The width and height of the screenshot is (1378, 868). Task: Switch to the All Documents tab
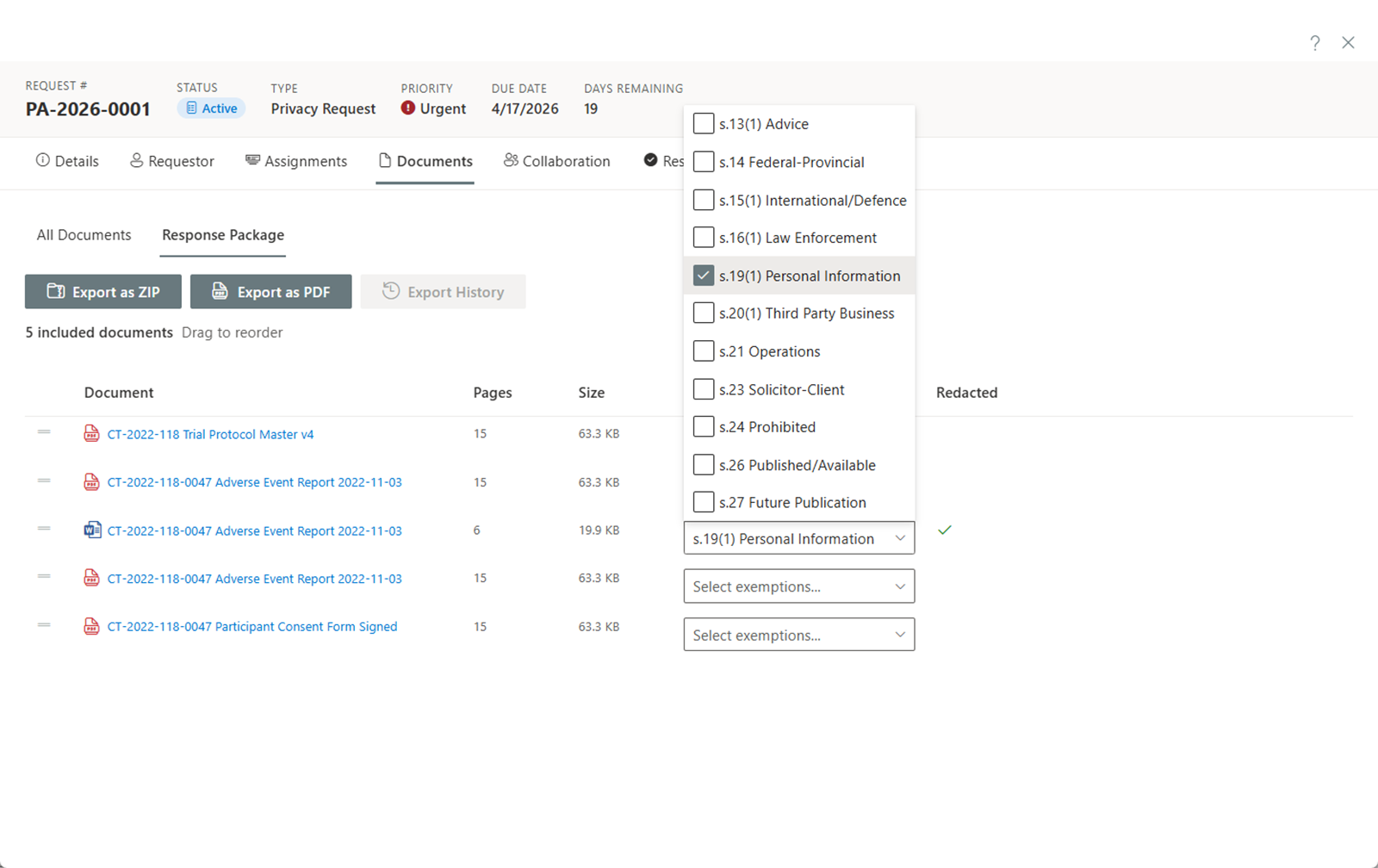(83, 234)
